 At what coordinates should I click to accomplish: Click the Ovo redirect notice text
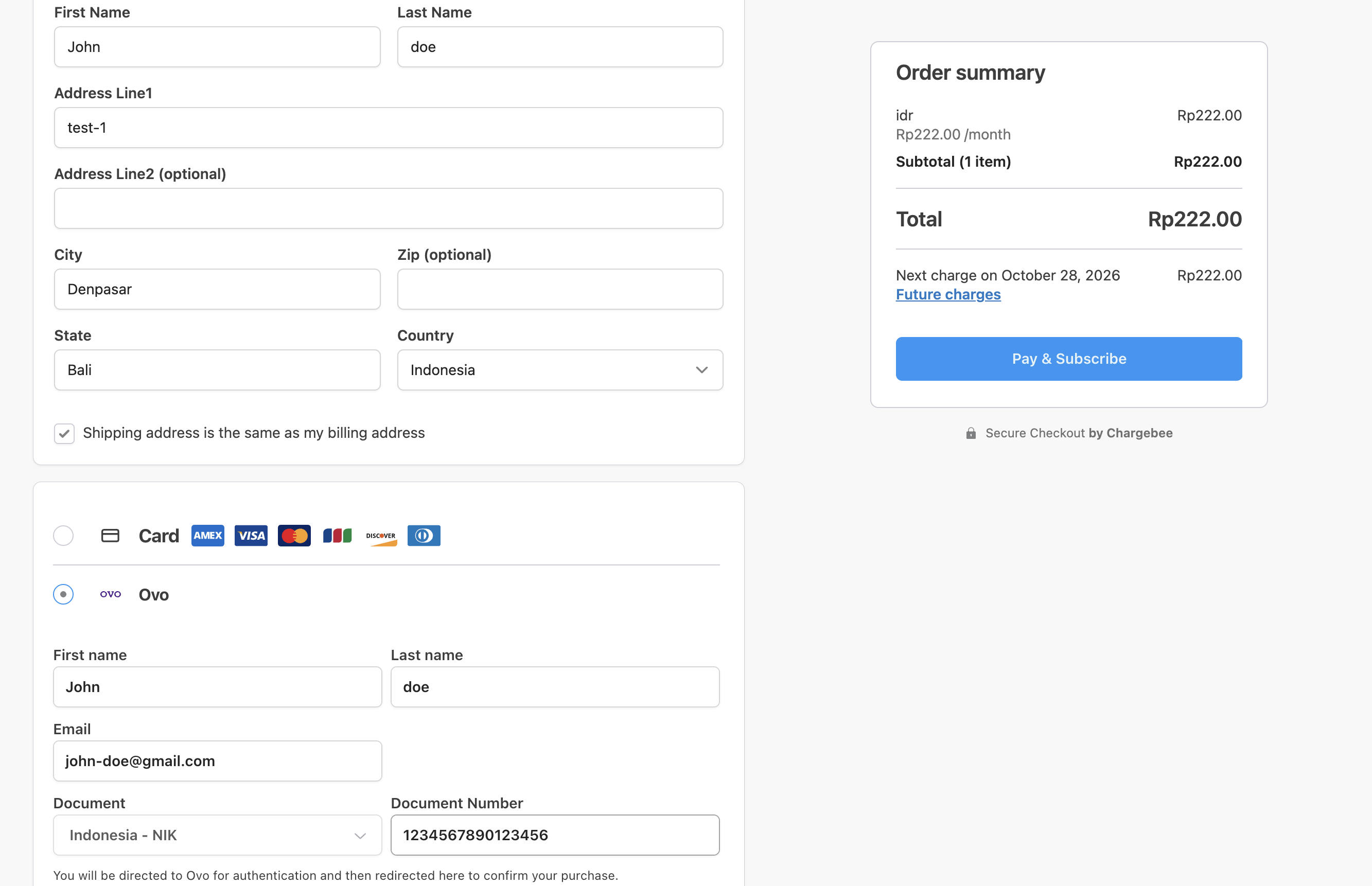[336, 875]
